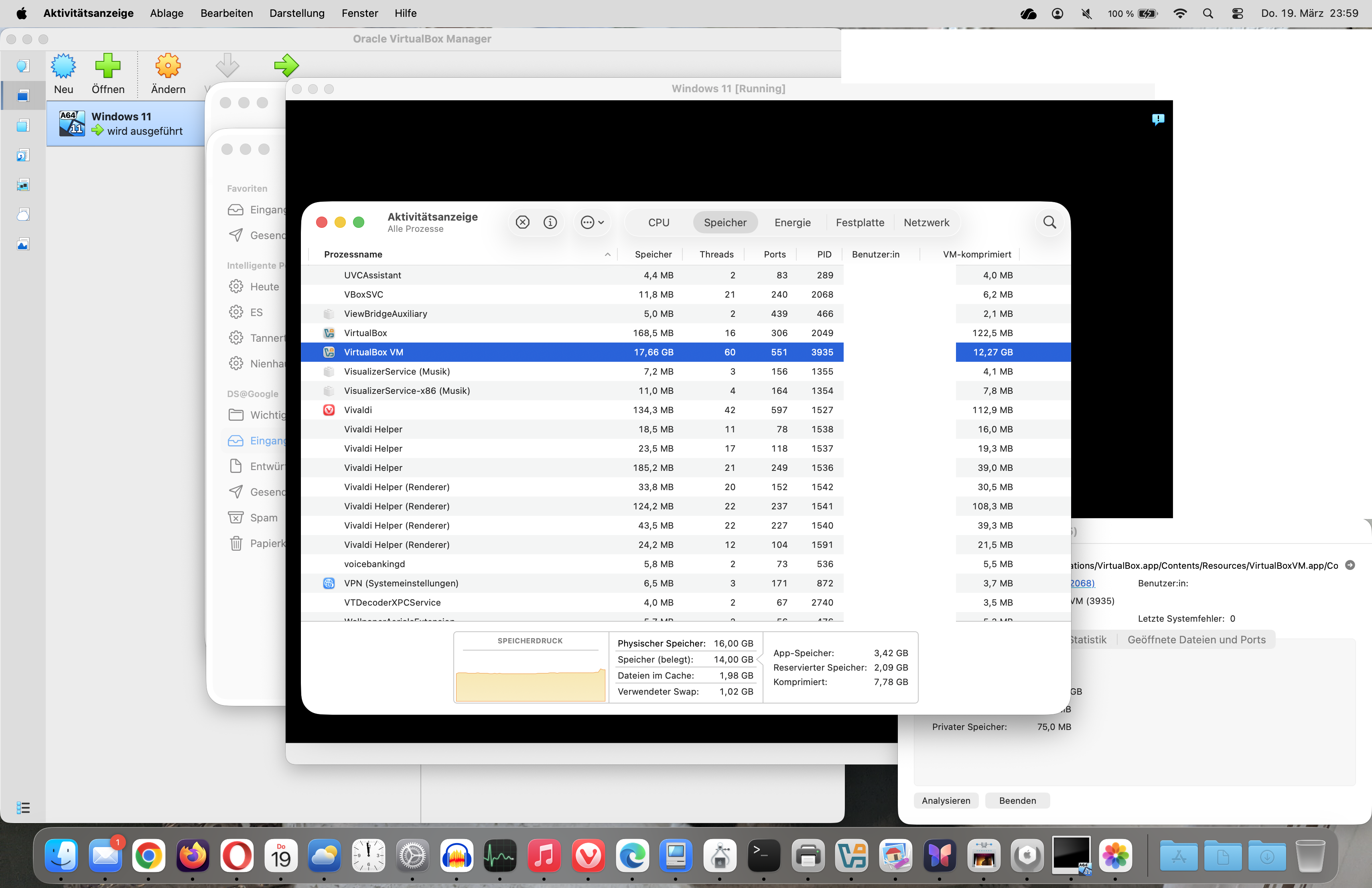Select the VirtualBox VM process row

[x=686, y=352]
